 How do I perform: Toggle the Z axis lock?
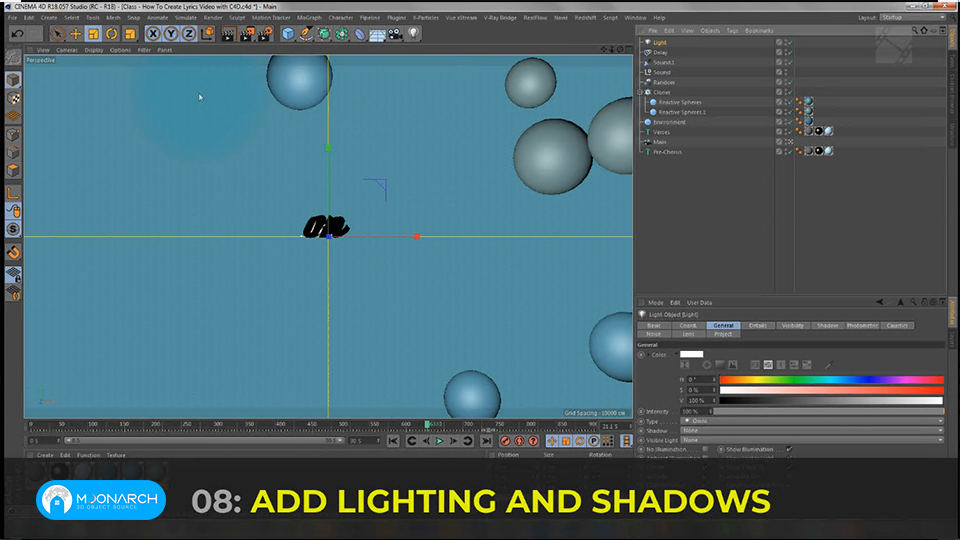point(189,34)
